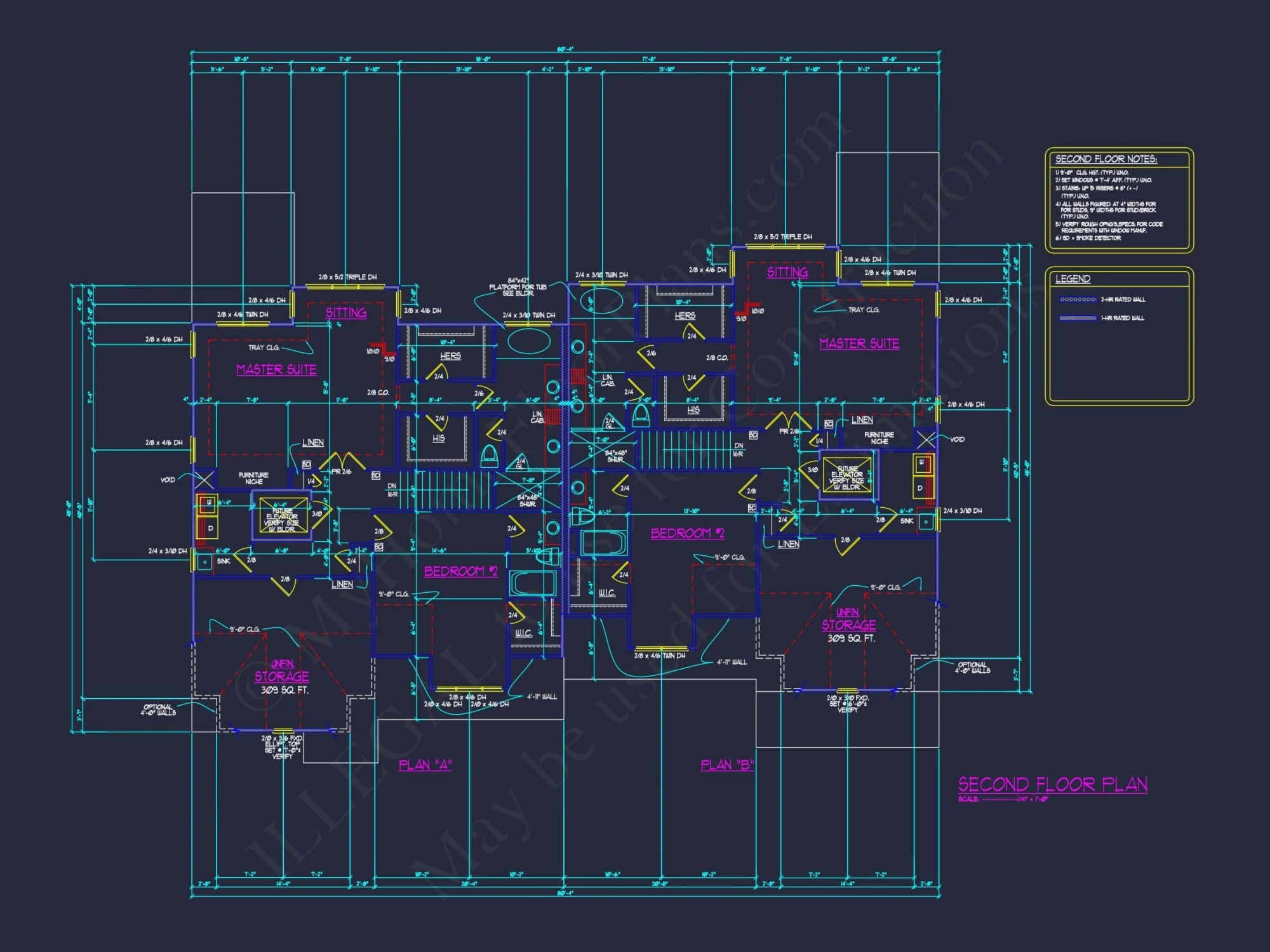Click the crossed VOID box in Plan B
Screen dimensions: 1270x952
pos(926,439)
